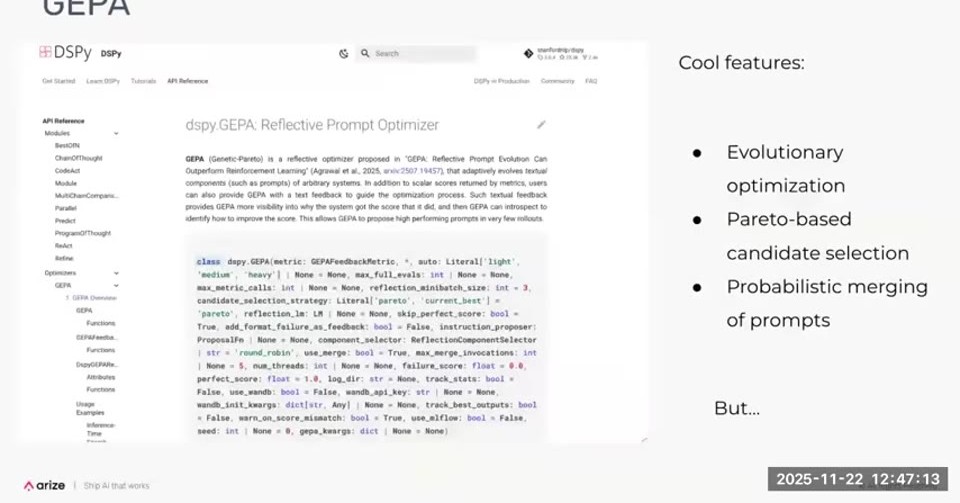Switch to the Learn DSPy tab
Image resolution: width=960 pixels, height=503 pixels.
(103, 81)
